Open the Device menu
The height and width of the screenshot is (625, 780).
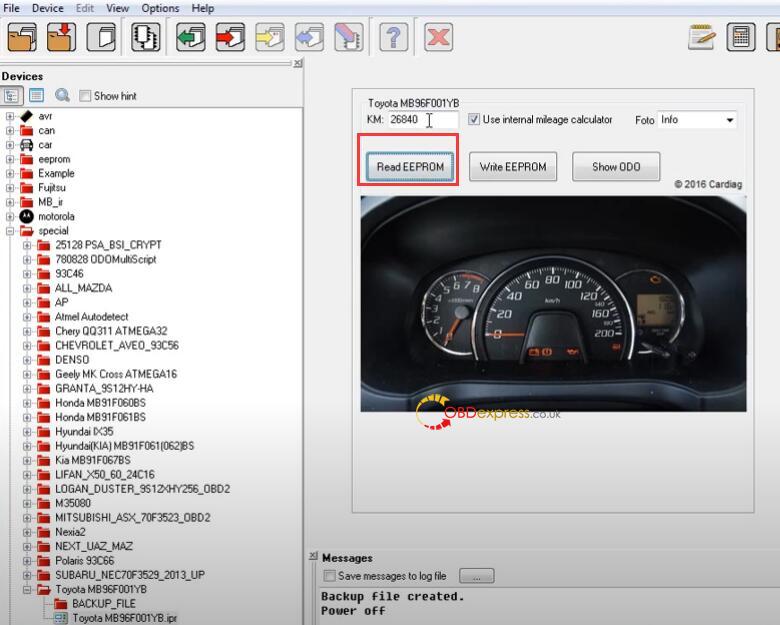tap(48, 8)
